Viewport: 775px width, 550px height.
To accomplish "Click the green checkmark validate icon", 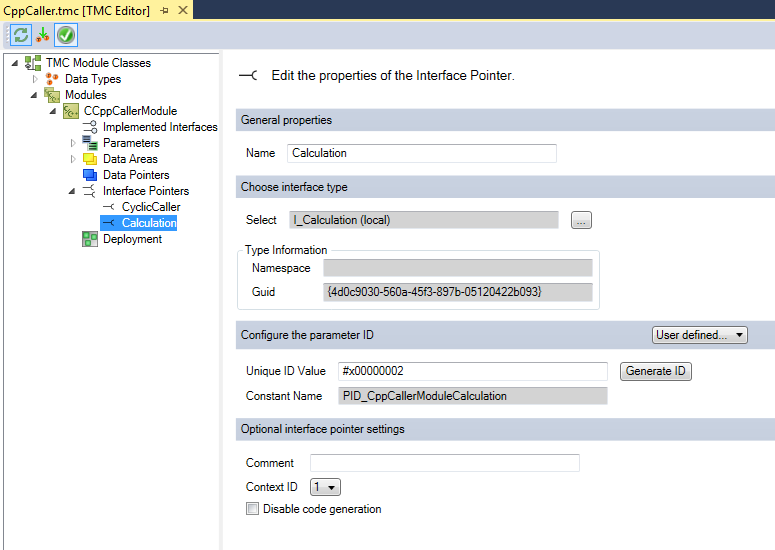I will [x=66, y=35].
